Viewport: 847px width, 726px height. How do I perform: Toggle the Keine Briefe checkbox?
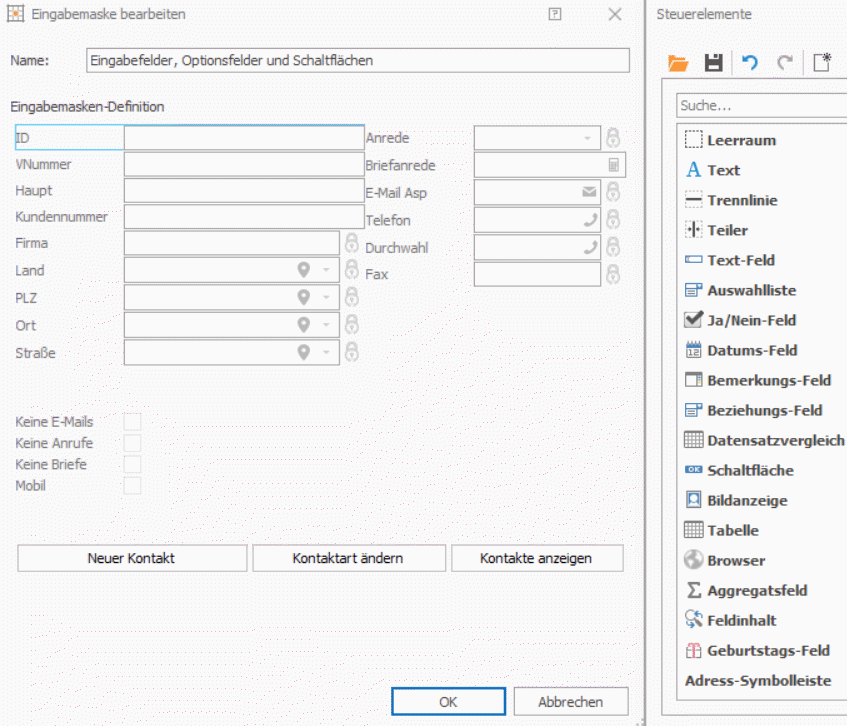coord(132,464)
